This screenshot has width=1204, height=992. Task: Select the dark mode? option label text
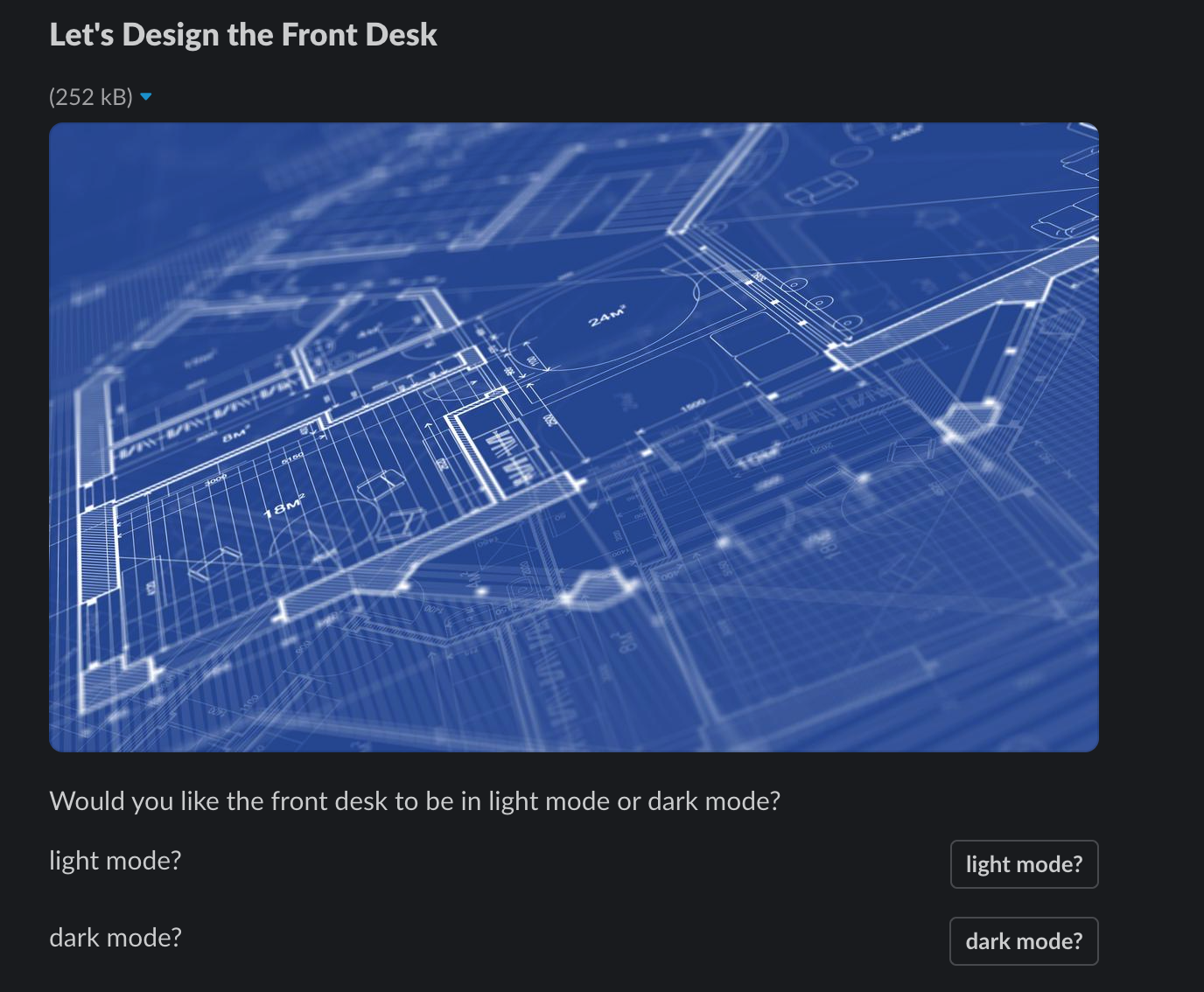(x=115, y=938)
